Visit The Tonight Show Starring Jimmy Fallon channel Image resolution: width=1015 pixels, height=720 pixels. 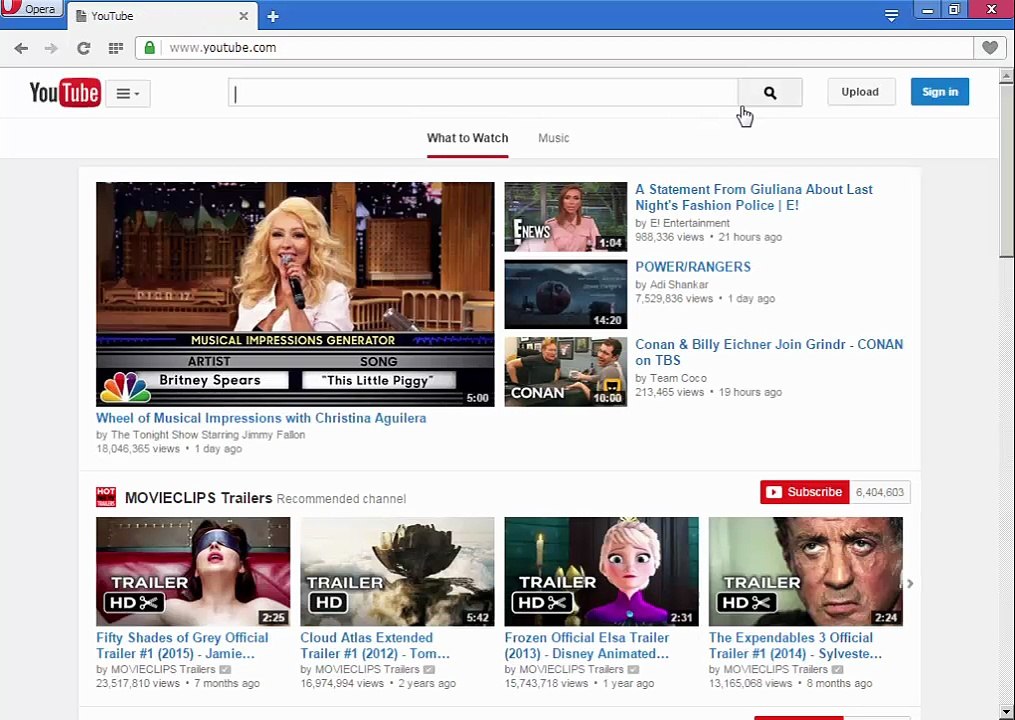point(208,435)
